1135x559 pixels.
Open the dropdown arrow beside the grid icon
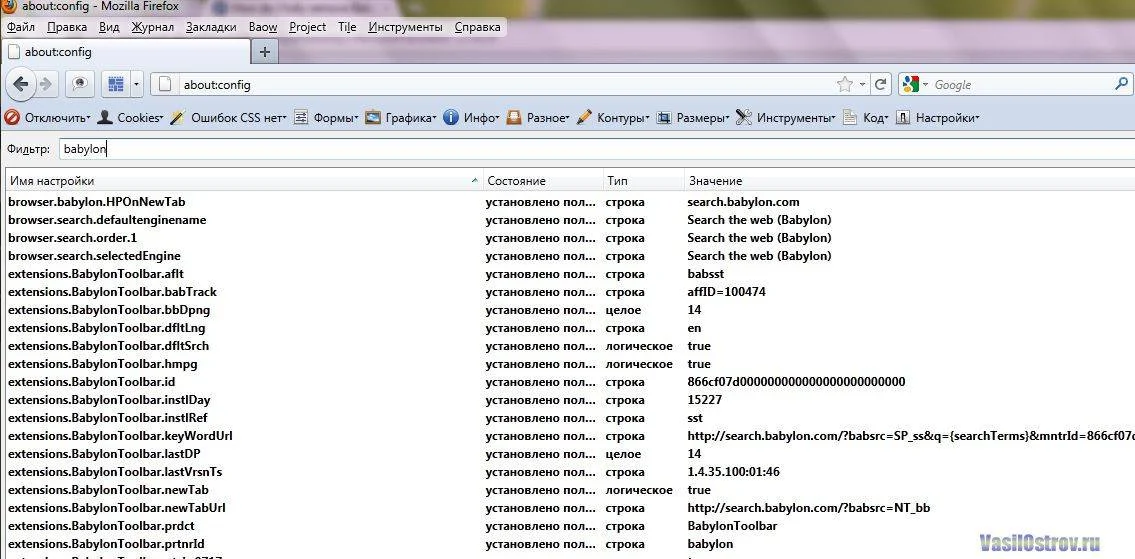(136, 85)
